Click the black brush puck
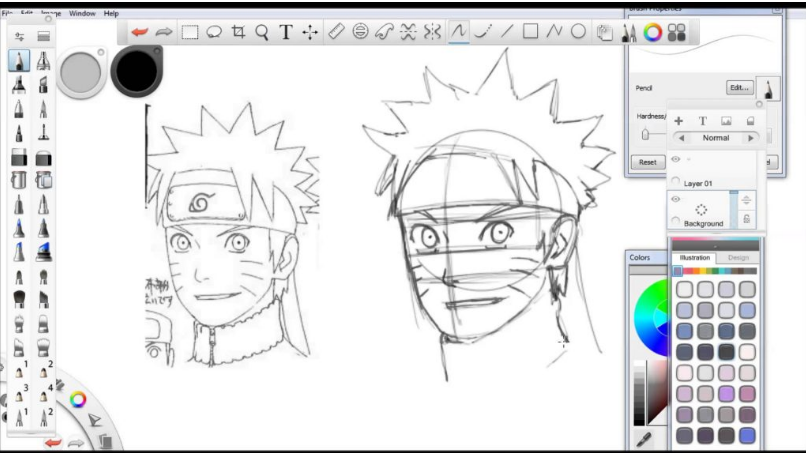Image resolution: width=806 pixels, height=453 pixels. tap(136, 71)
